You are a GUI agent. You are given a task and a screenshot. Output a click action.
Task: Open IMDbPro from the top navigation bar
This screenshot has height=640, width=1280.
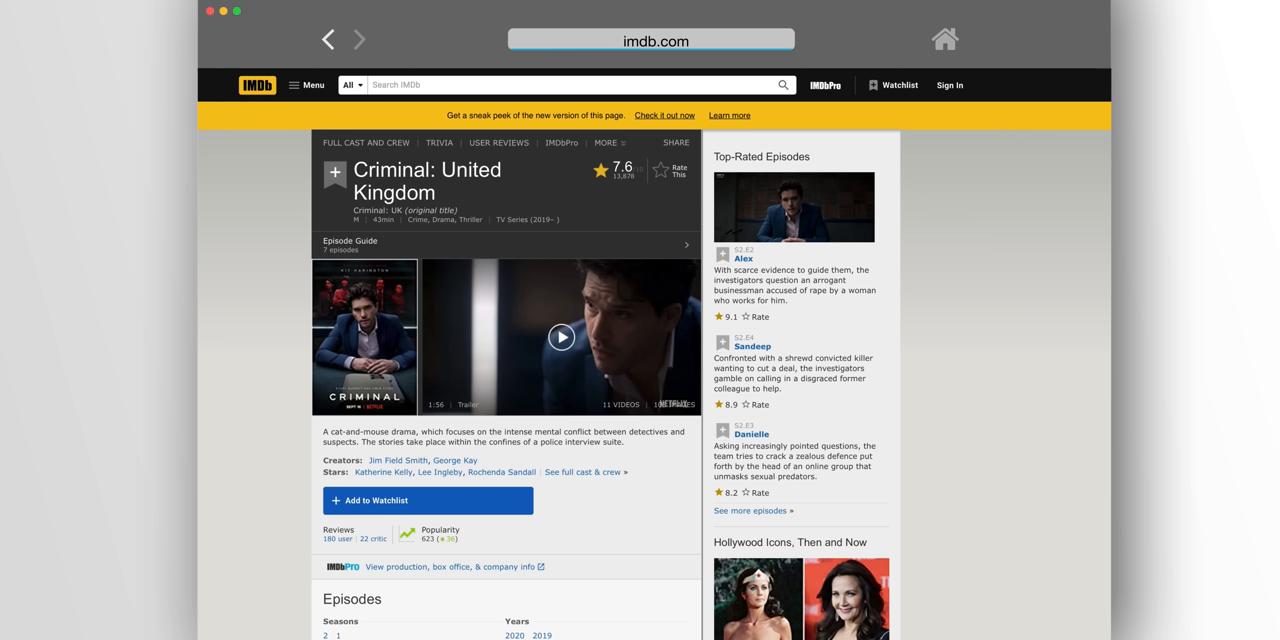coord(825,85)
